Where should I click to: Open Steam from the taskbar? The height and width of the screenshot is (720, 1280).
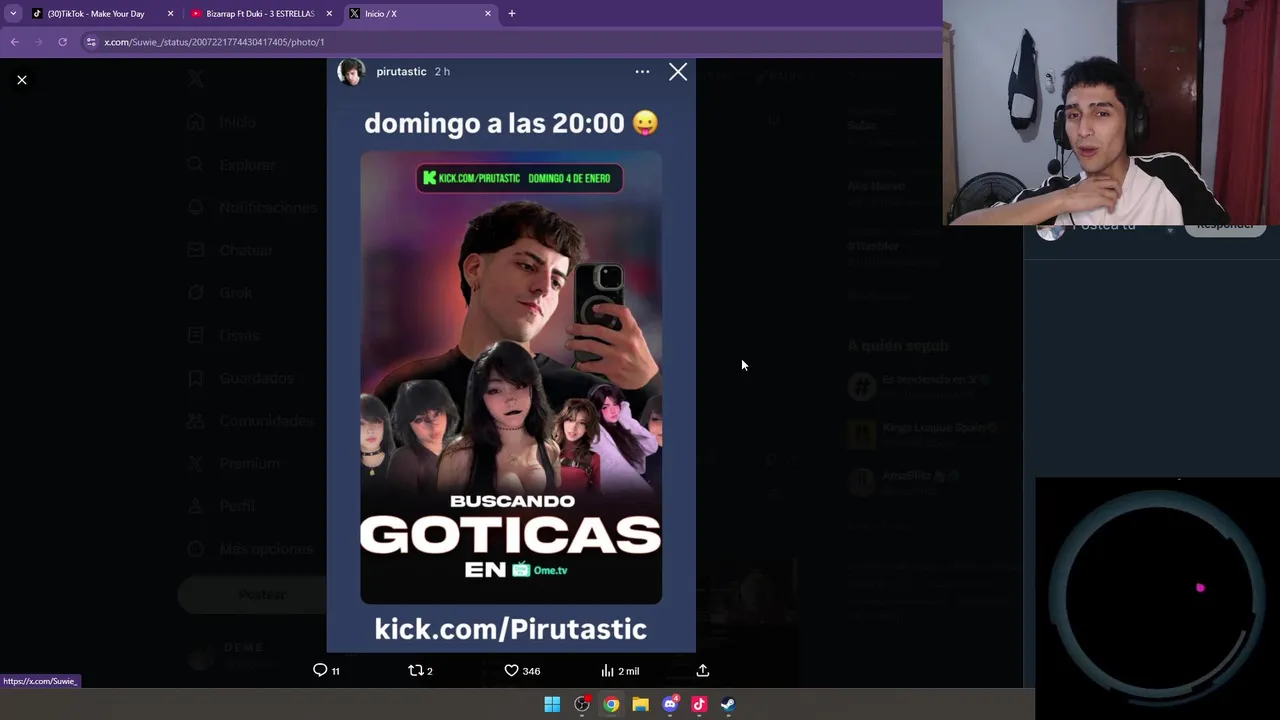728,704
